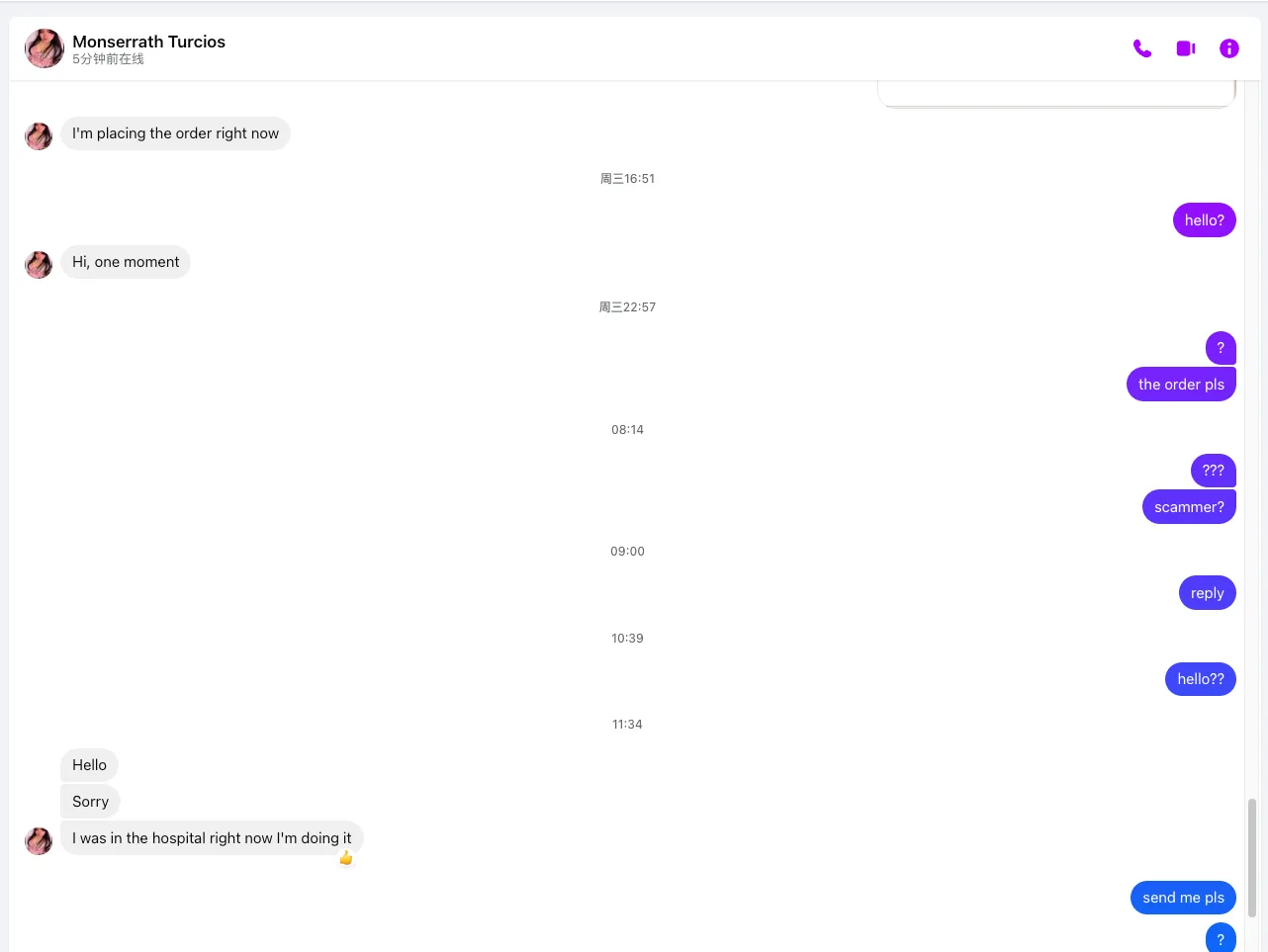
Task: Select the "Sorry" message bubble
Action: [x=90, y=802]
